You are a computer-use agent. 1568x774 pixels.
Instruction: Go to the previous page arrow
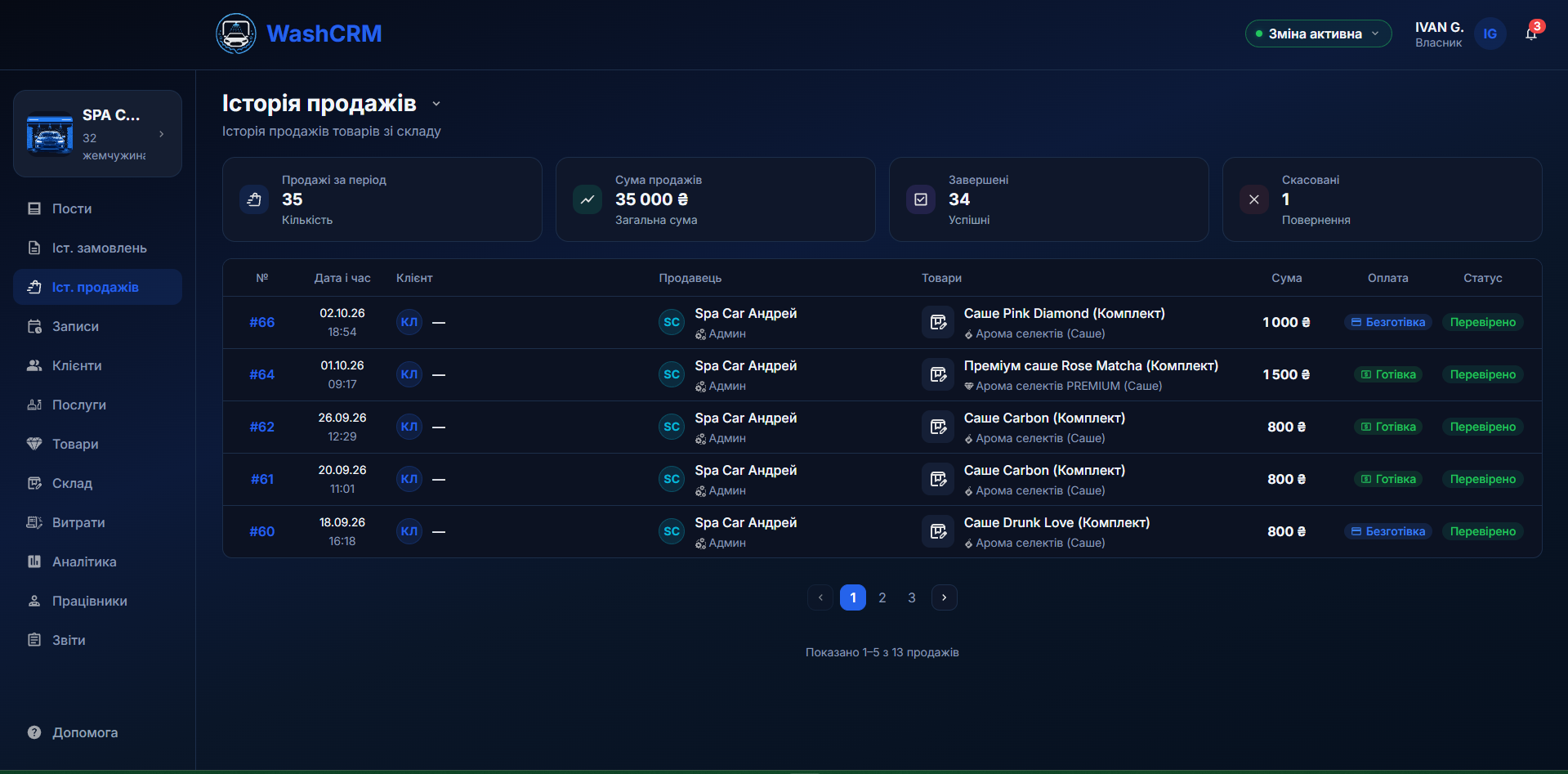tap(820, 597)
